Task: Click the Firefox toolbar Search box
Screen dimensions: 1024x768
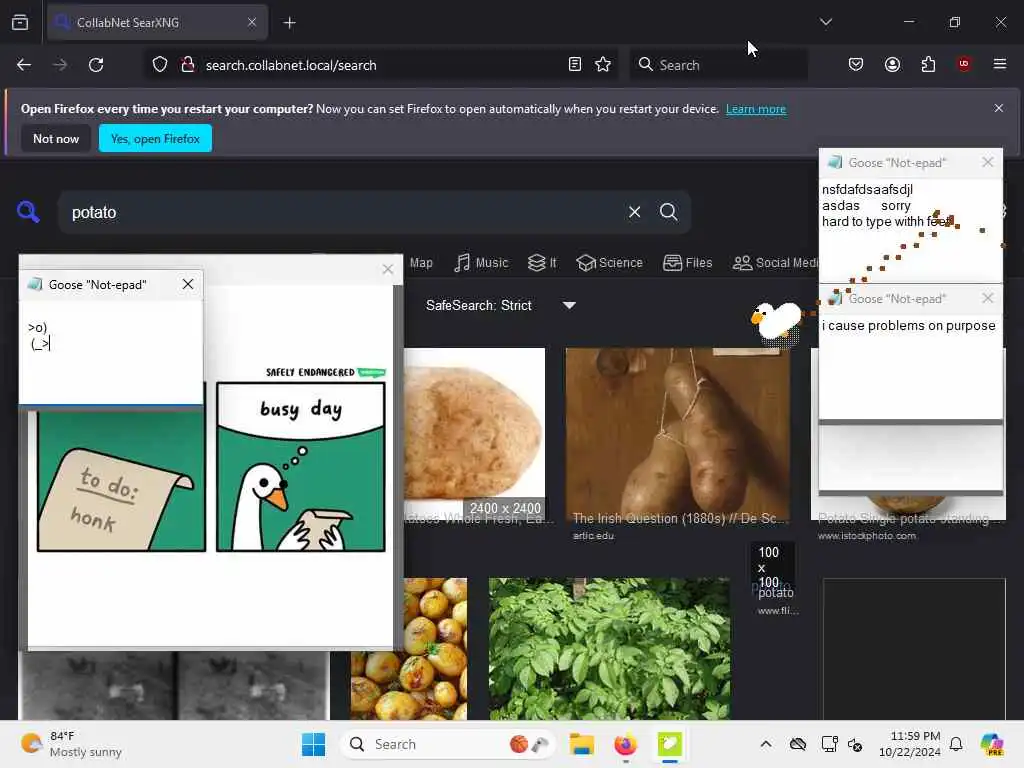Action: click(x=718, y=65)
